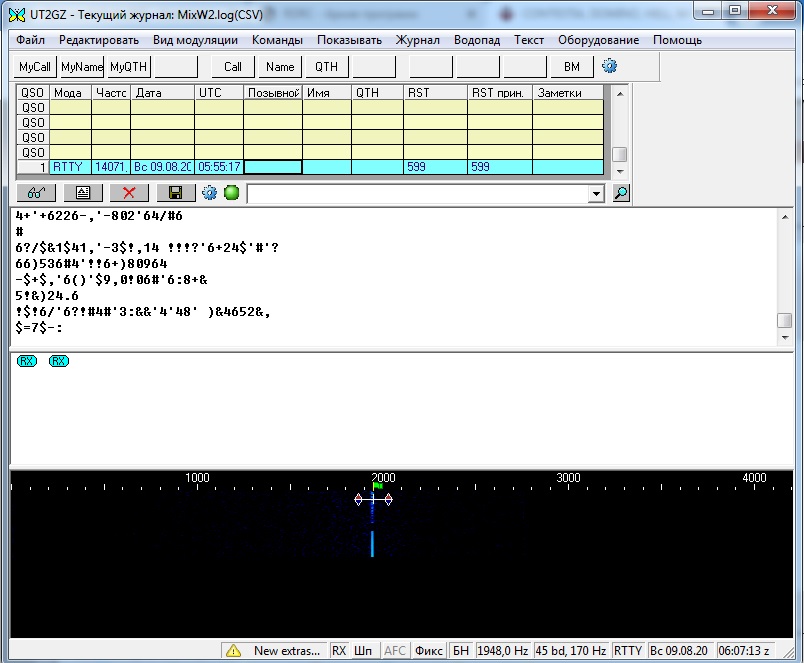Viewport: 804px width, 663px height.
Task: Click the waterfall frequency marker near 2000
Action: click(373, 499)
